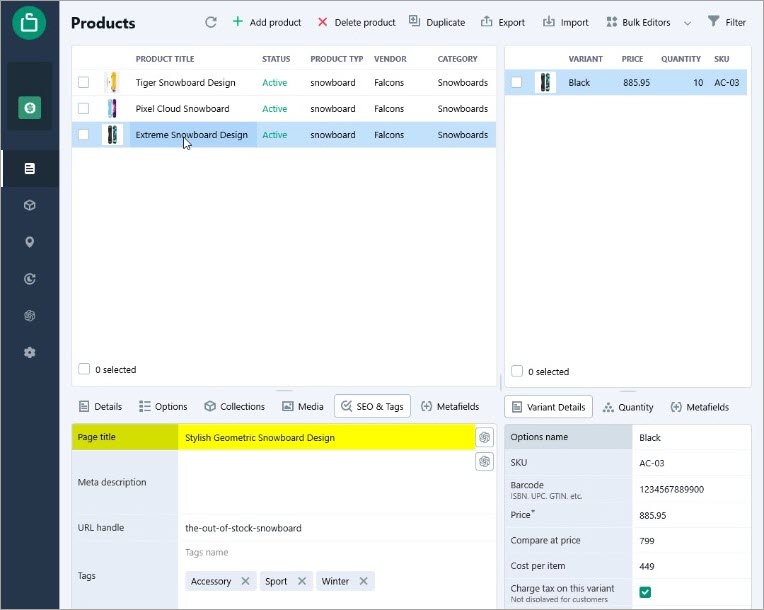
Task: Remove the Sport tag
Action: coord(302,581)
